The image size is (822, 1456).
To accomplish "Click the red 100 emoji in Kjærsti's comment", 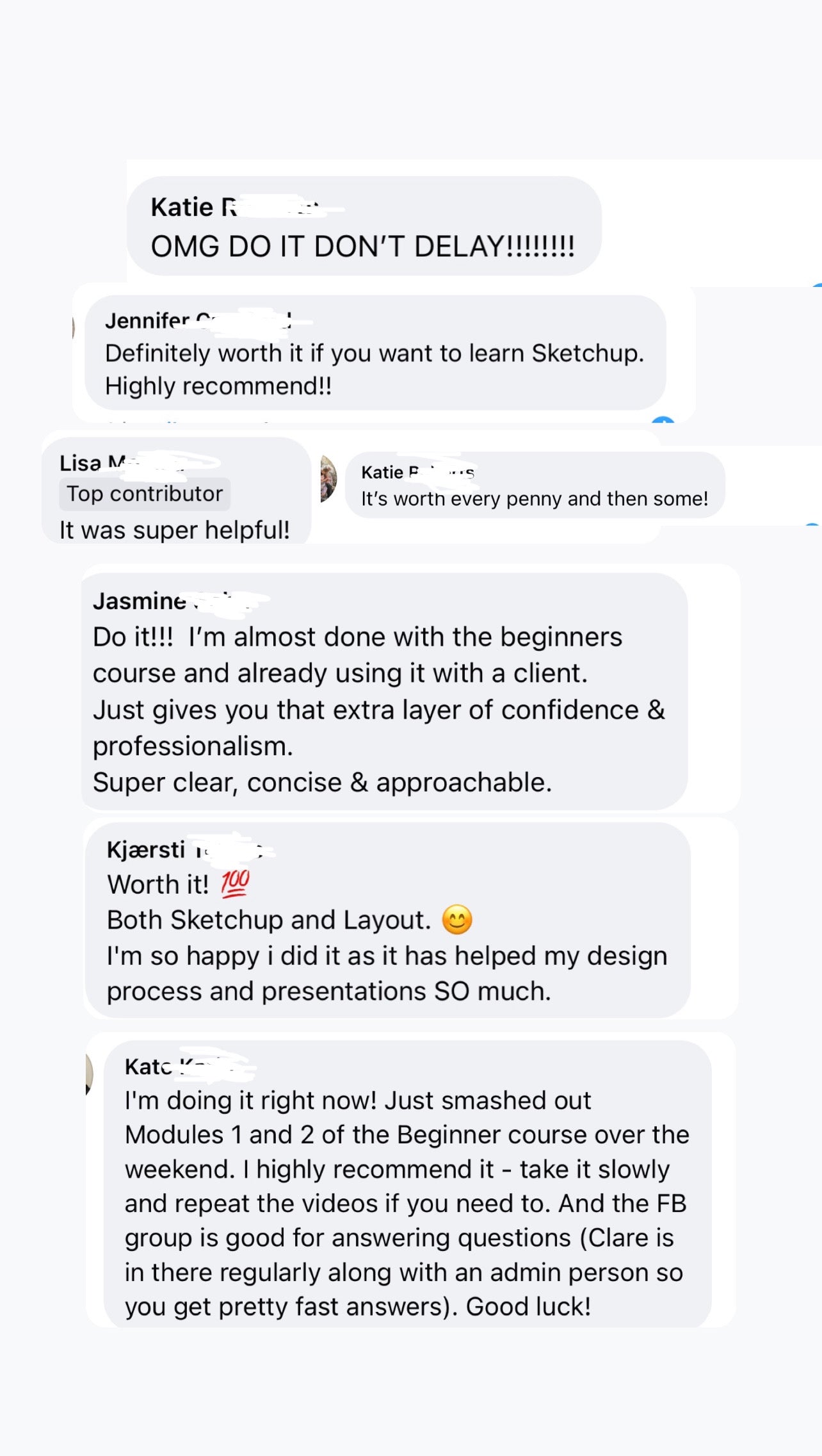I will 235,883.
